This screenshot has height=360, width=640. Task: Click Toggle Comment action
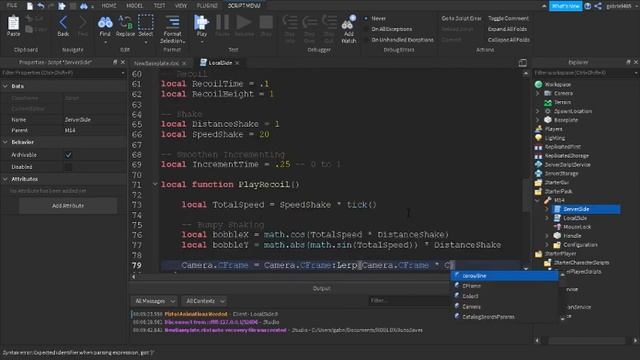click(x=508, y=18)
